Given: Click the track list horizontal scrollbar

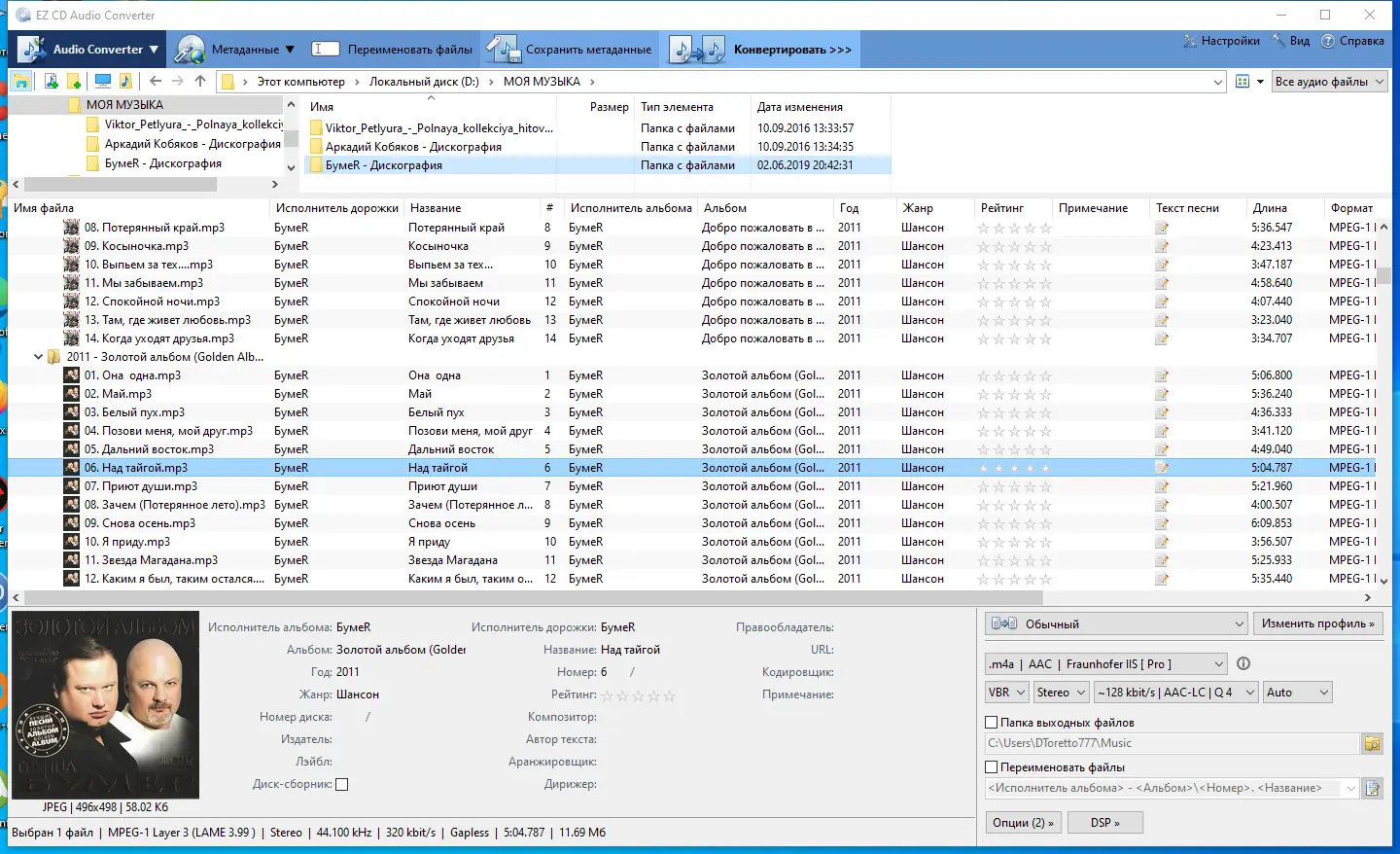Looking at the screenshot, I should (x=534, y=597).
